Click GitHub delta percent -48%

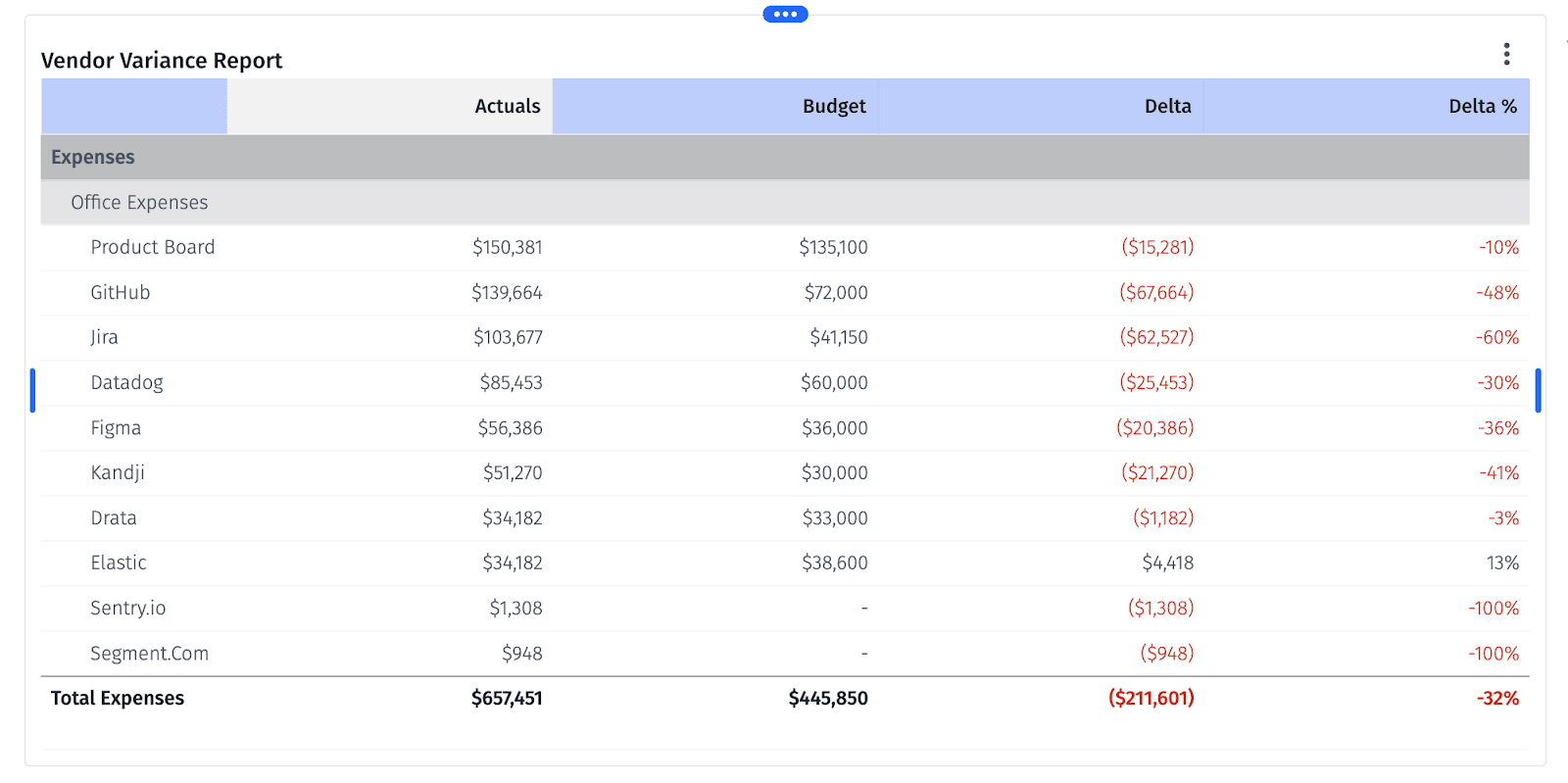[1497, 292]
